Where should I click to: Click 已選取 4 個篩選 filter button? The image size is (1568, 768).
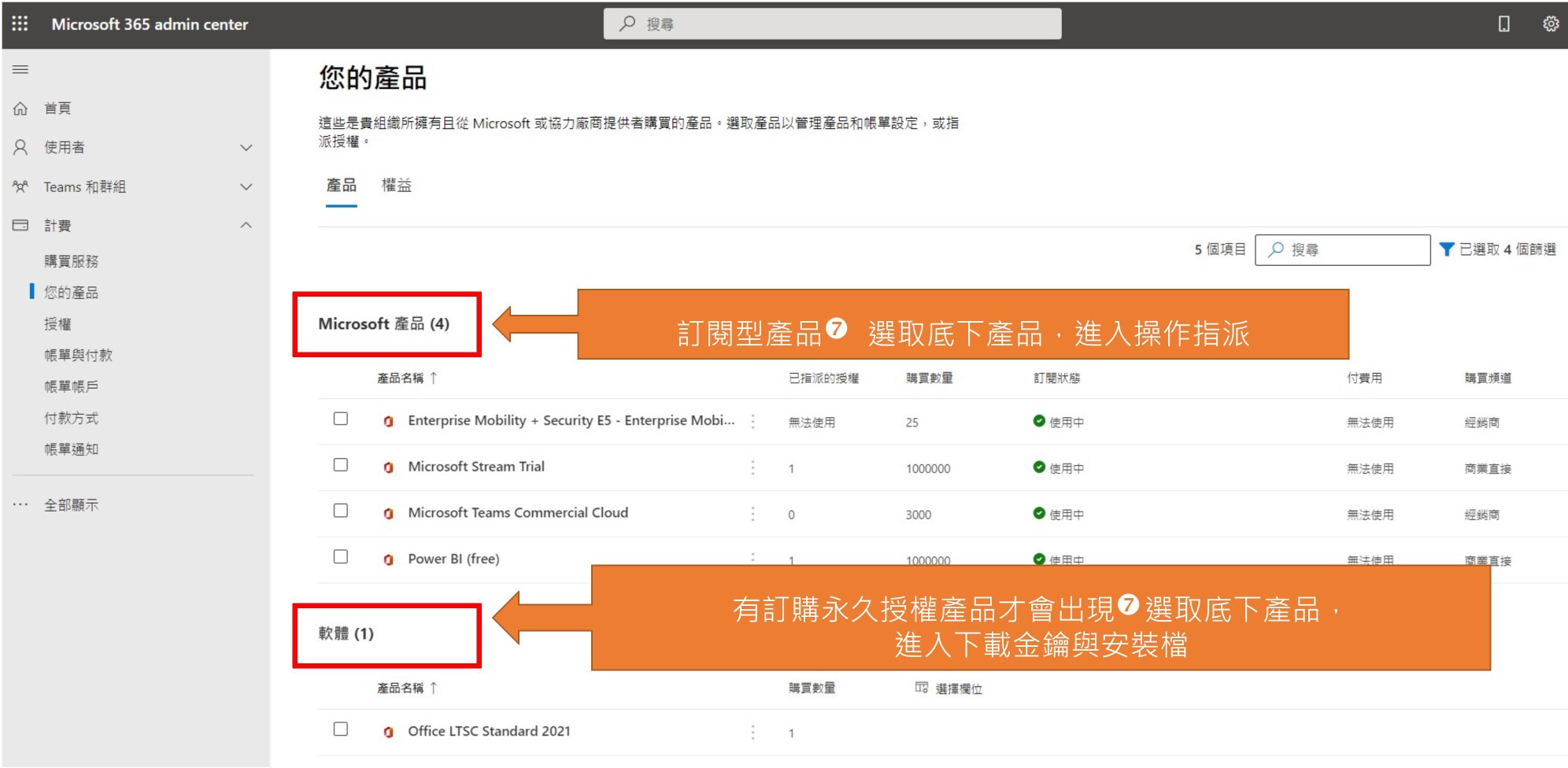pyautogui.click(x=1497, y=249)
